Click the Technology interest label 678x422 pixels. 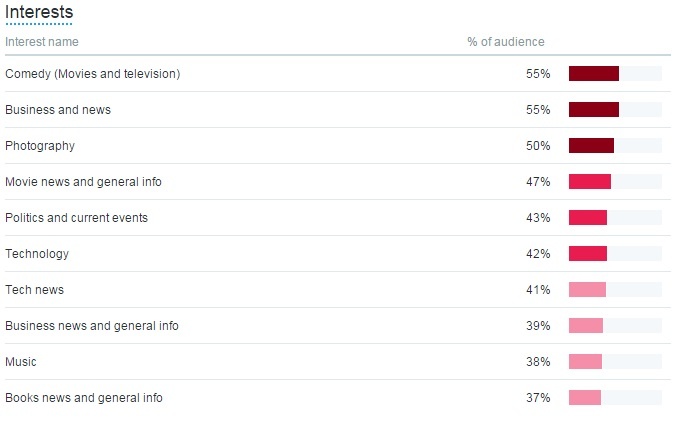click(x=37, y=254)
